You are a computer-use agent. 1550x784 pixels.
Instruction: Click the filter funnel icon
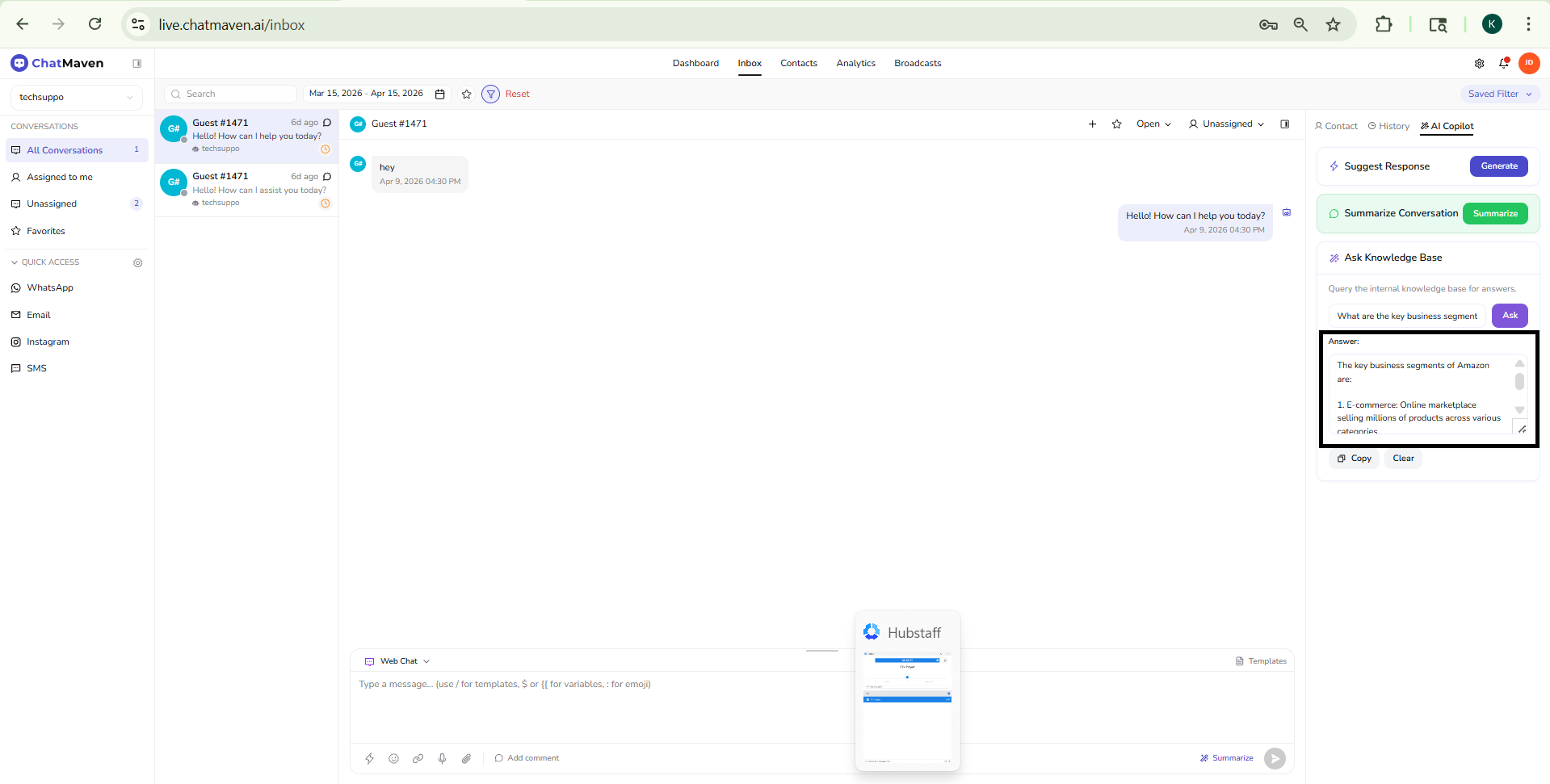tap(490, 94)
